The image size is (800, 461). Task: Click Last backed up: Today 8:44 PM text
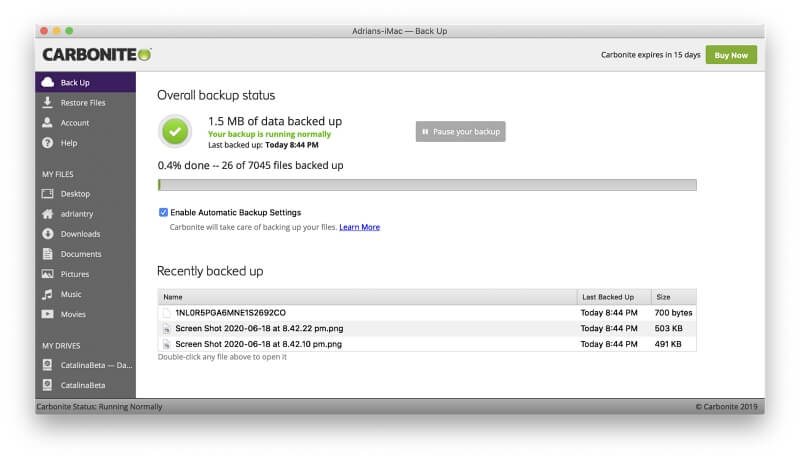pos(263,145)
